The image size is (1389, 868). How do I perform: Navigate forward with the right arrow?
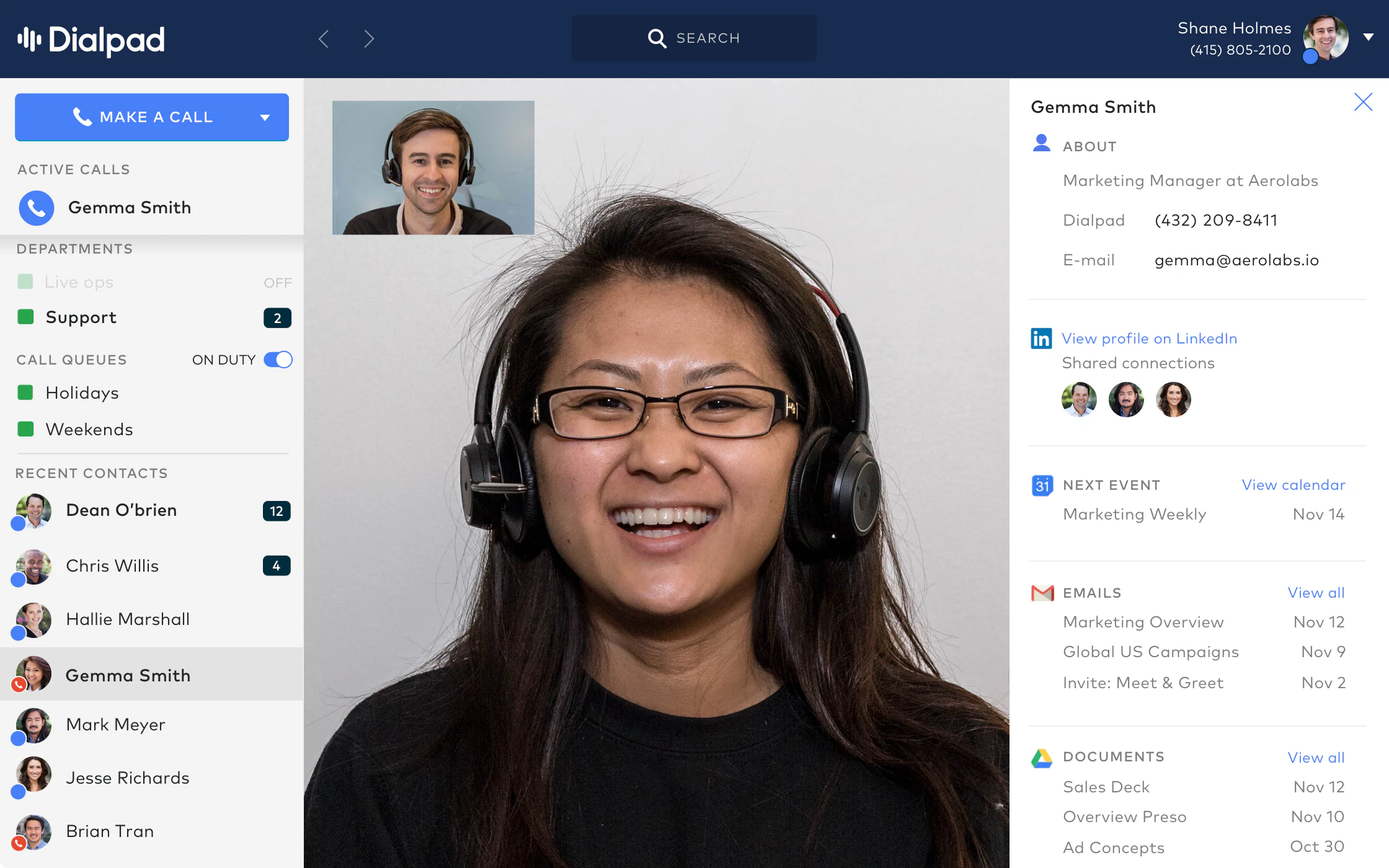369,38
